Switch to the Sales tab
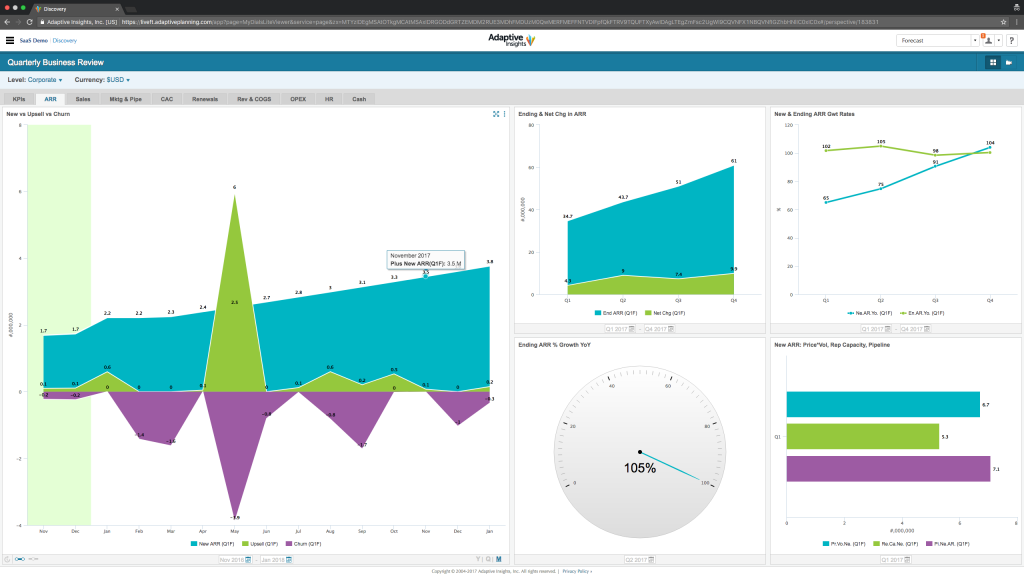Image resolution: width=1024 pixels, height=576 pixels. pyautogui.click(x=83, y=98)
